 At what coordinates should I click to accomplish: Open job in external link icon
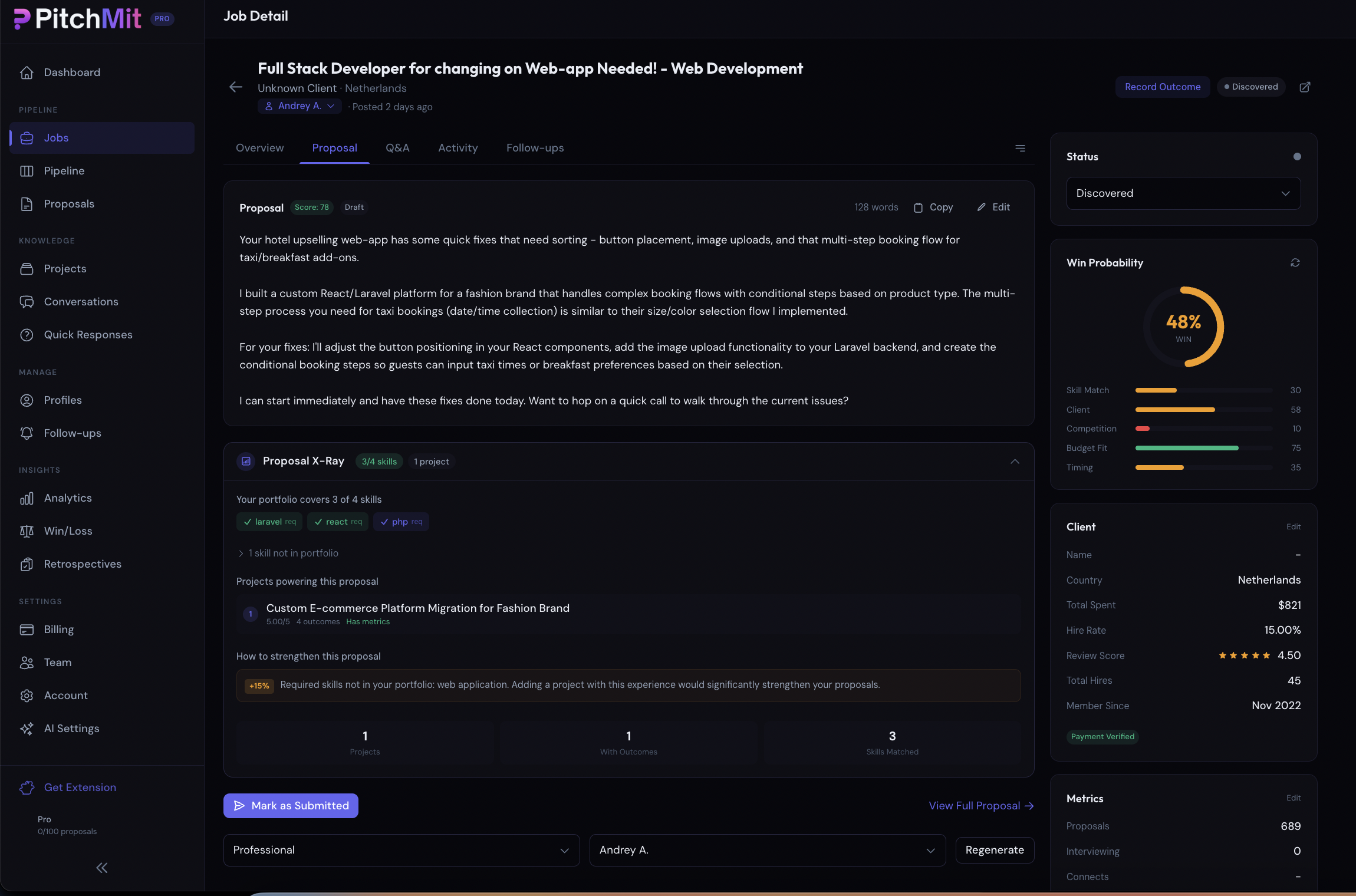coord(1305,87)
